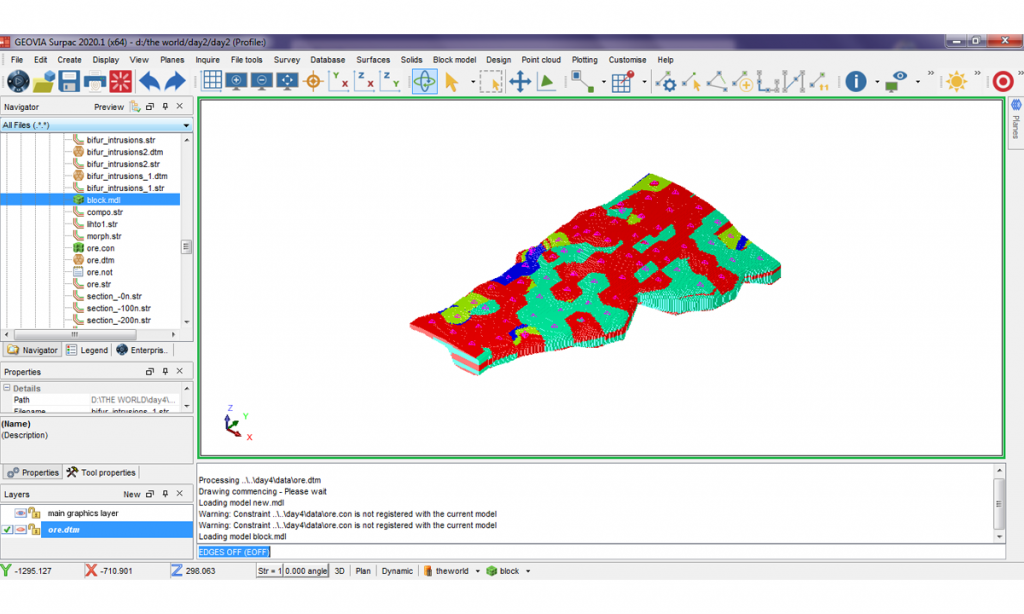
Task: Click the sun lighting icon
Action: [x=957, y=82]
